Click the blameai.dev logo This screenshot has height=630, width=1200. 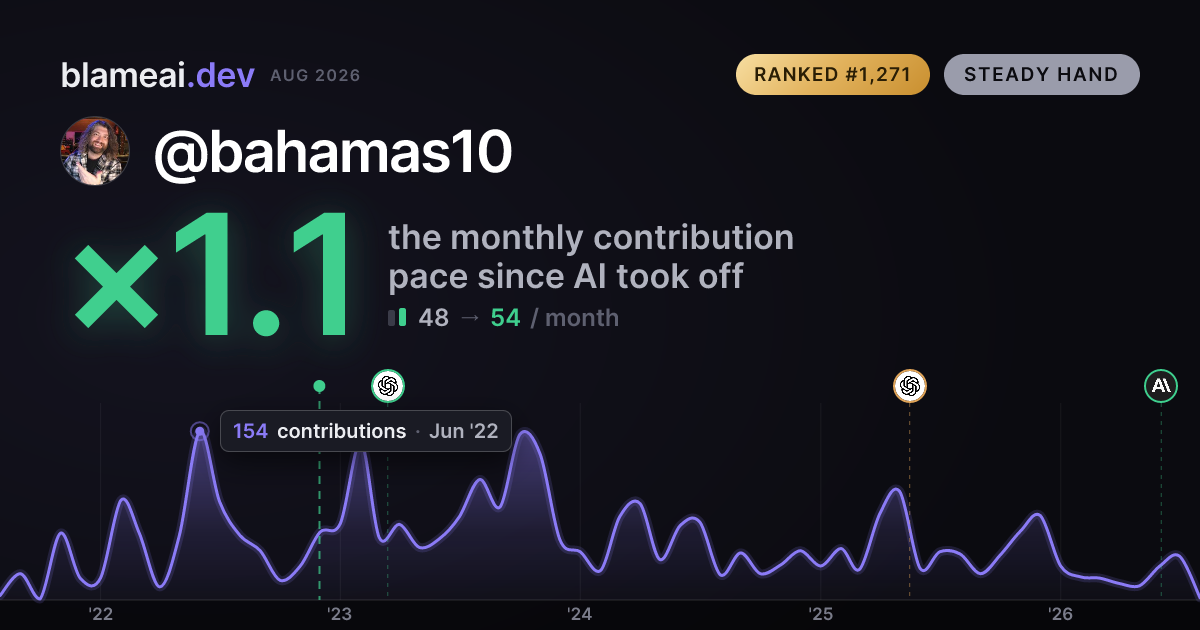[158, 75]
